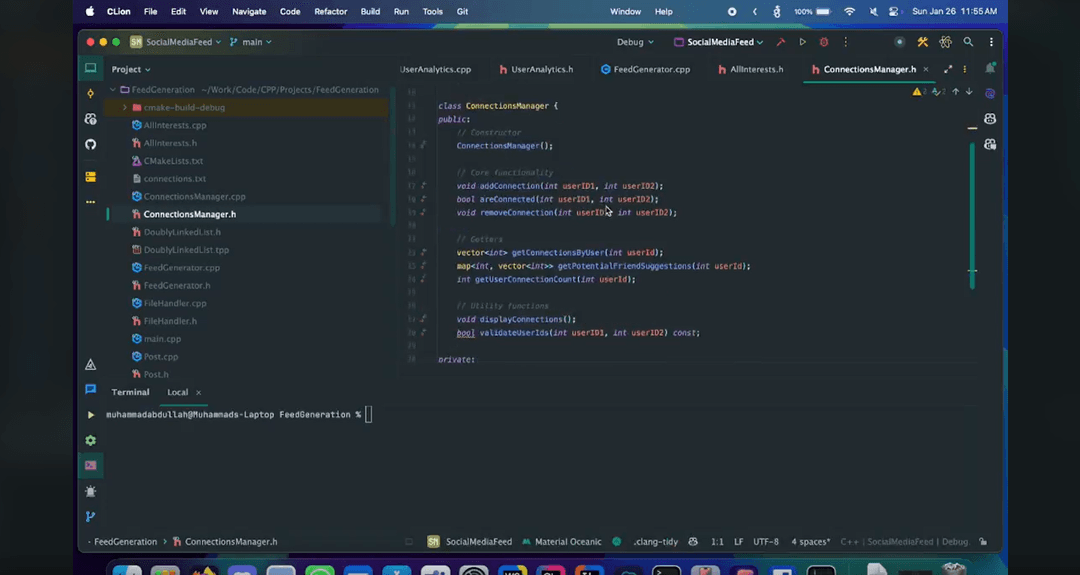
Task: Open the Messages chat bubble sidebar icon
Action: tap(90, 389)
